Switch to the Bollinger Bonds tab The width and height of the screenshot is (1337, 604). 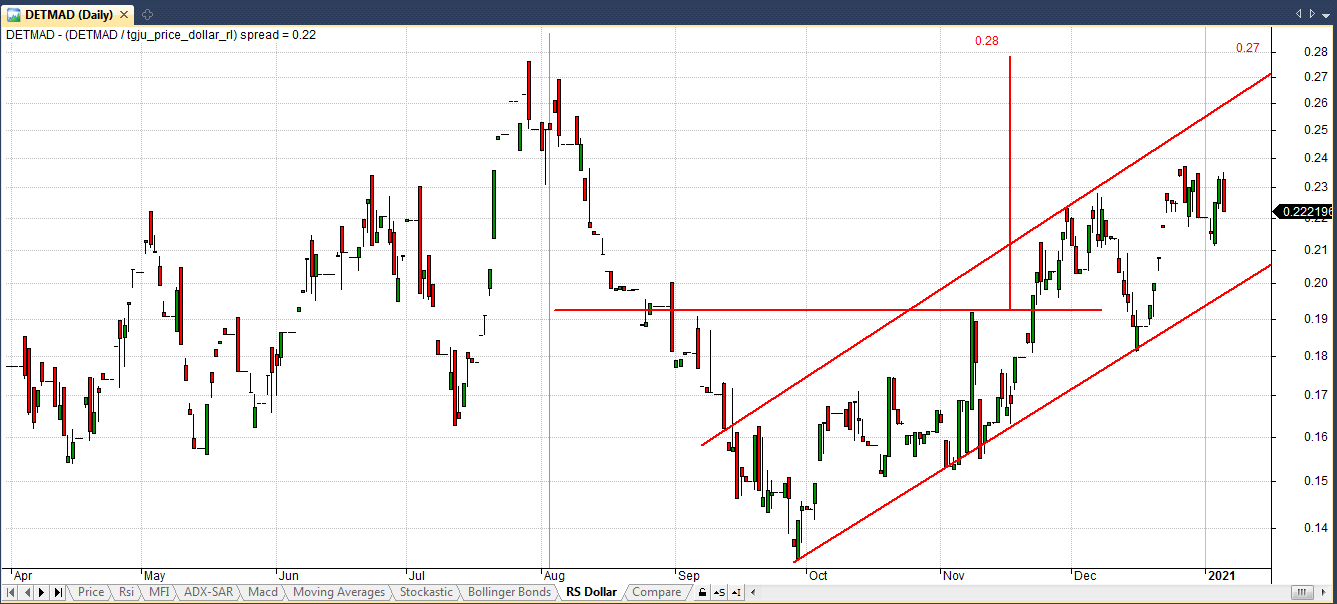pyautogui.click(x=508, y=592)
